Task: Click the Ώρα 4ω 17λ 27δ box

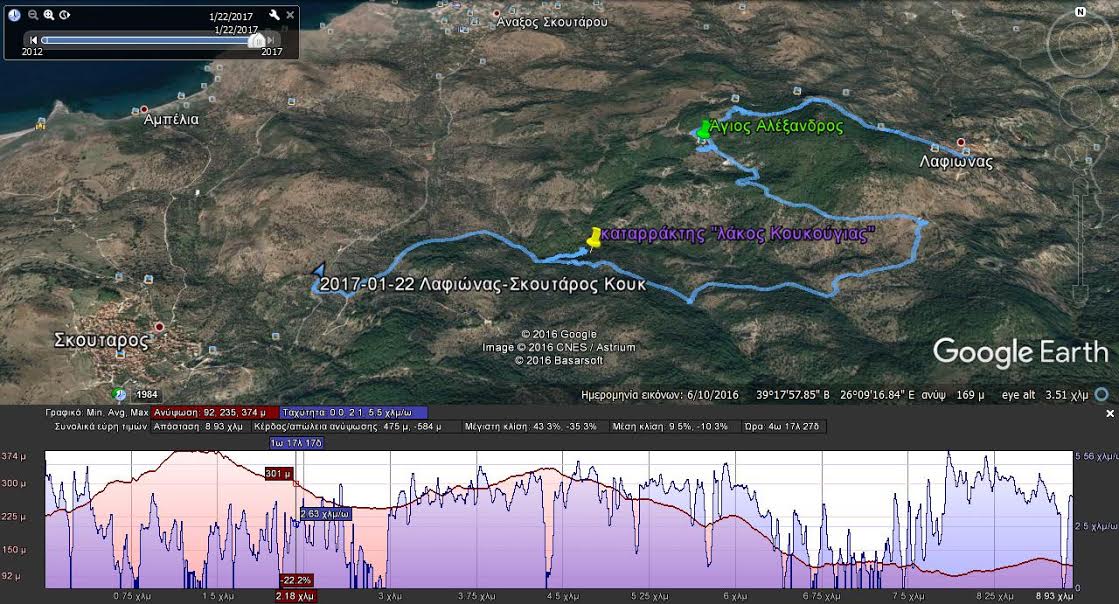Action: pyautogui.click(x=784, y=426)
